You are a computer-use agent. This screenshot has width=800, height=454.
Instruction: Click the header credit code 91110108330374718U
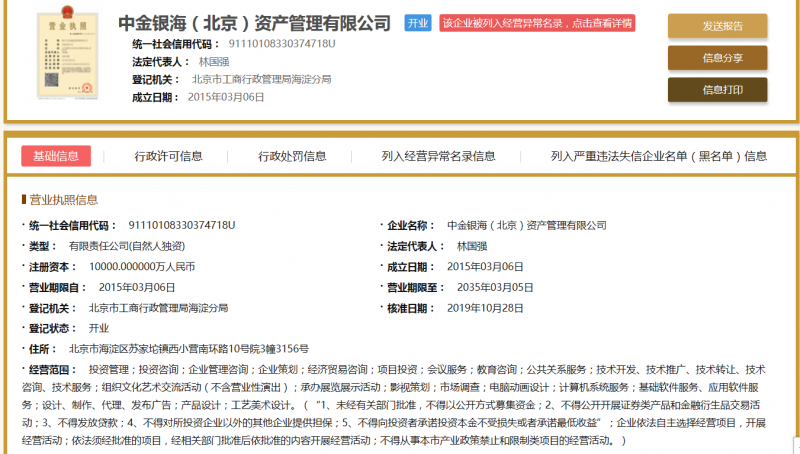(282, 44)
